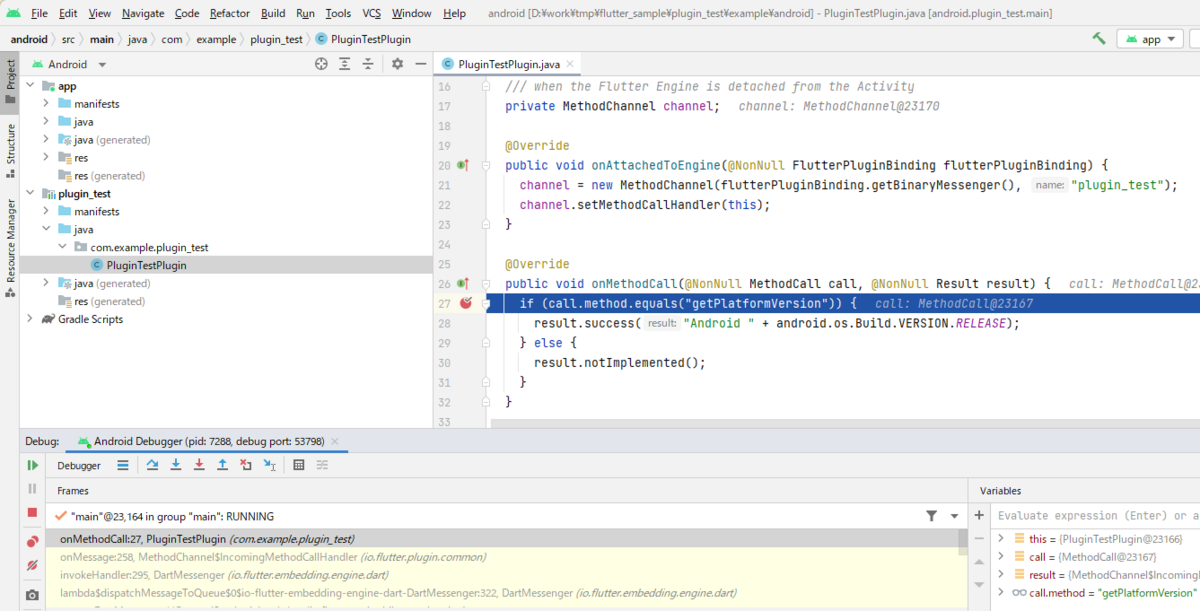Click the build hammer icon
Screen dimensions: 1200x611
1099,39
